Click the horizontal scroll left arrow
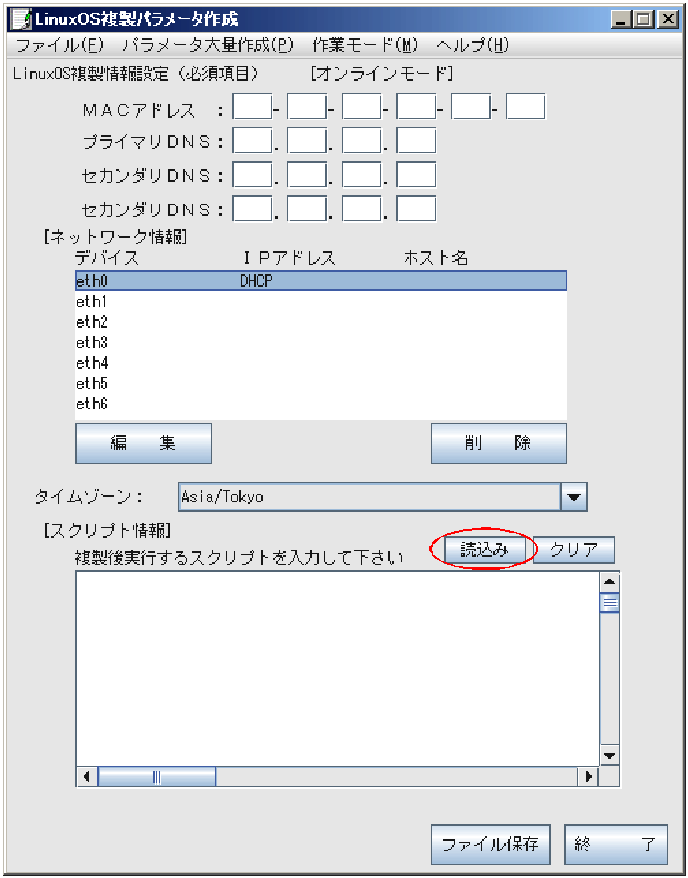688x878 pixels. coord(86,777)
